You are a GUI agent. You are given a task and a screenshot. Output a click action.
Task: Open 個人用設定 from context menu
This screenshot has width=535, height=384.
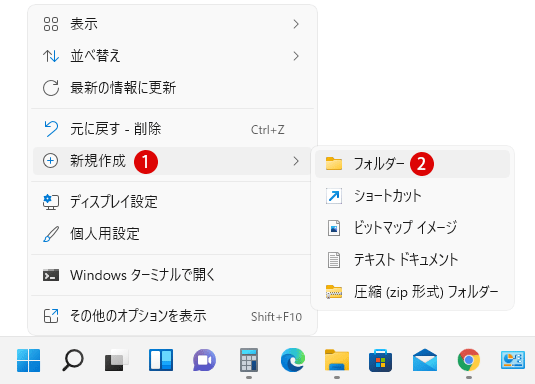172,234
